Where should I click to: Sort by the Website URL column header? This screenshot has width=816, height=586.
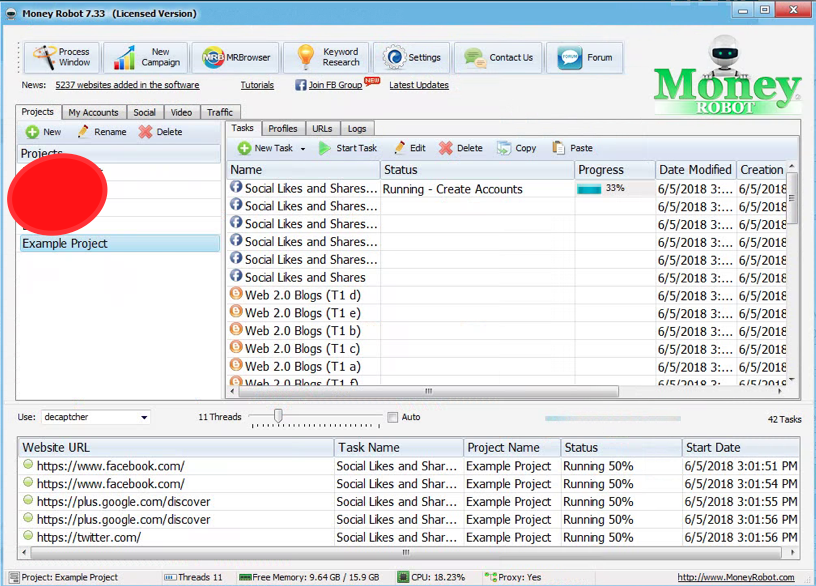176,448
